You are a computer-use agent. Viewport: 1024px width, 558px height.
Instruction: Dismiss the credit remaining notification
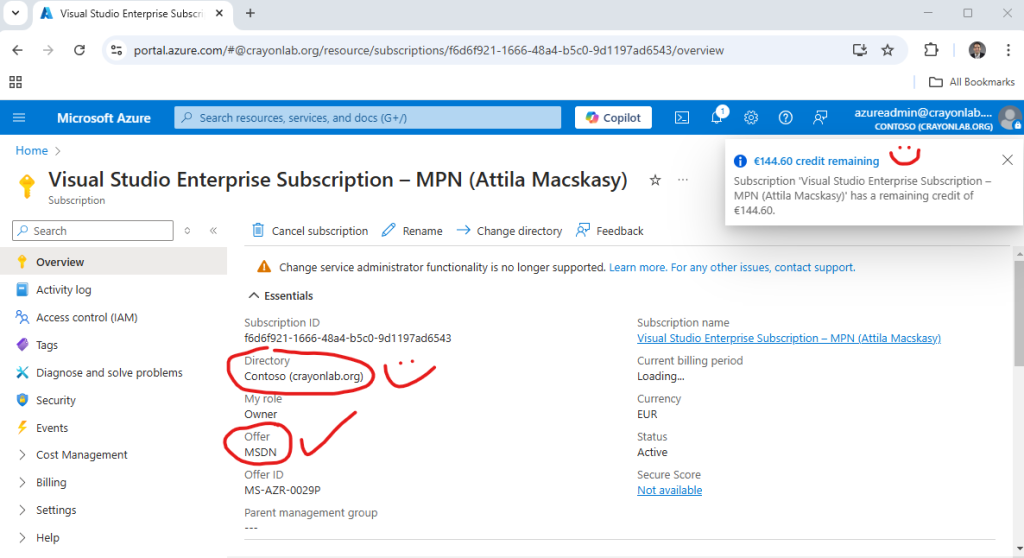[x=1007, y=160]
